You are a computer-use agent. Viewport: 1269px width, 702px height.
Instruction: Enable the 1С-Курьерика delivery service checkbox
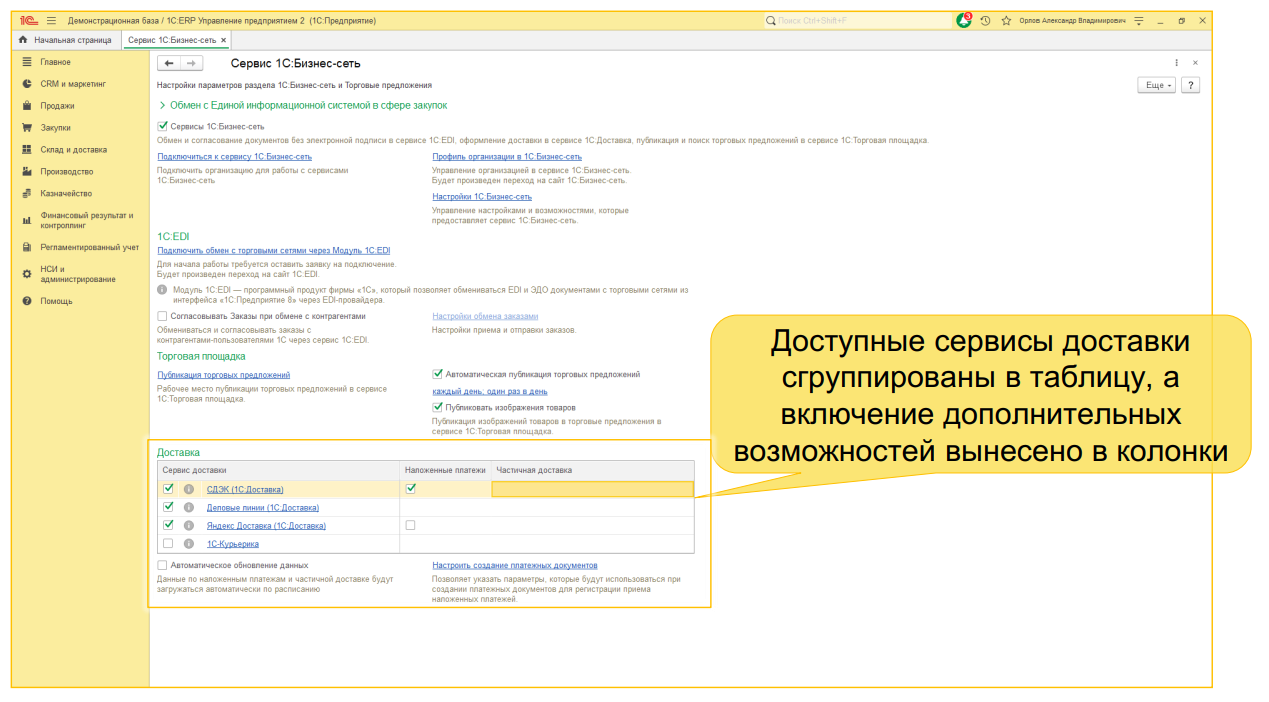[x=168, y=543]
